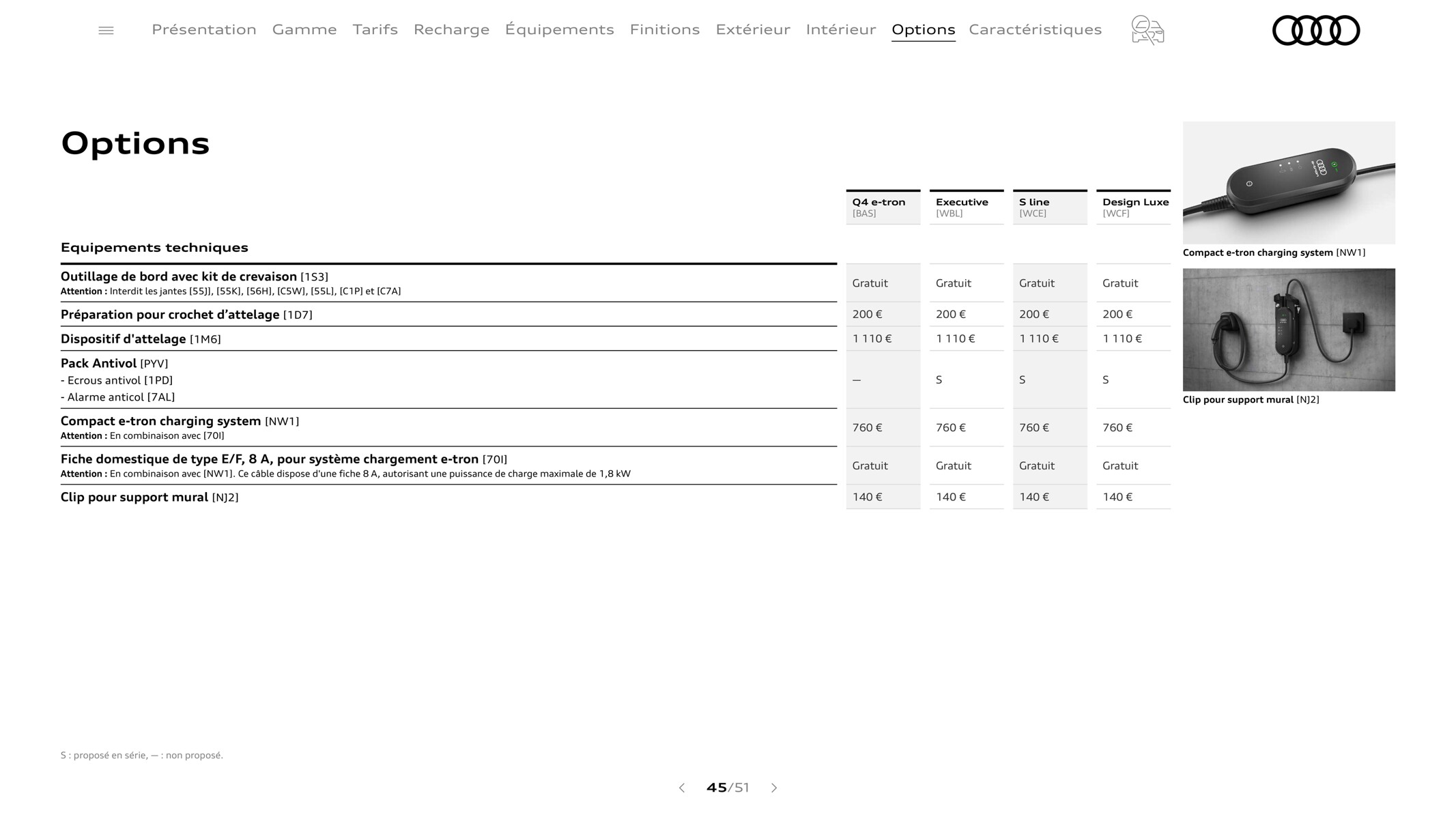This screenshot has height=819, width=1456.
Task: Click the 760 € price under Executive
Action: click(x=951, y=428)
